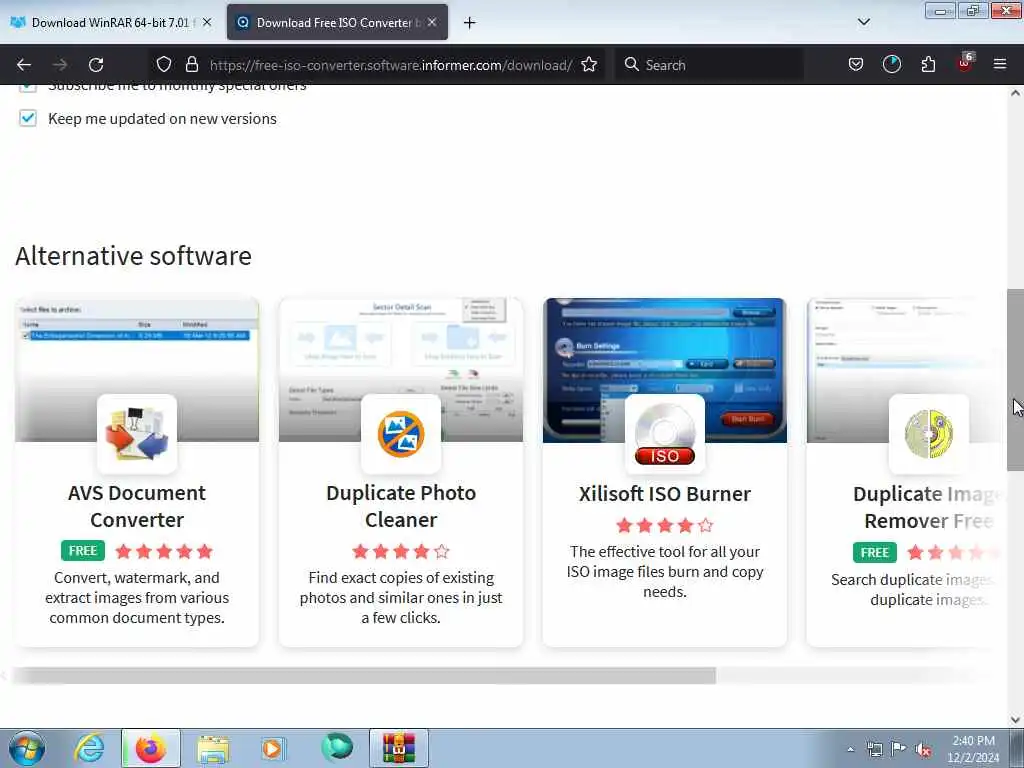Launch Internet Explorer from the taskbar
This screenshot has width=1024, height=768.
pos(89,748)
